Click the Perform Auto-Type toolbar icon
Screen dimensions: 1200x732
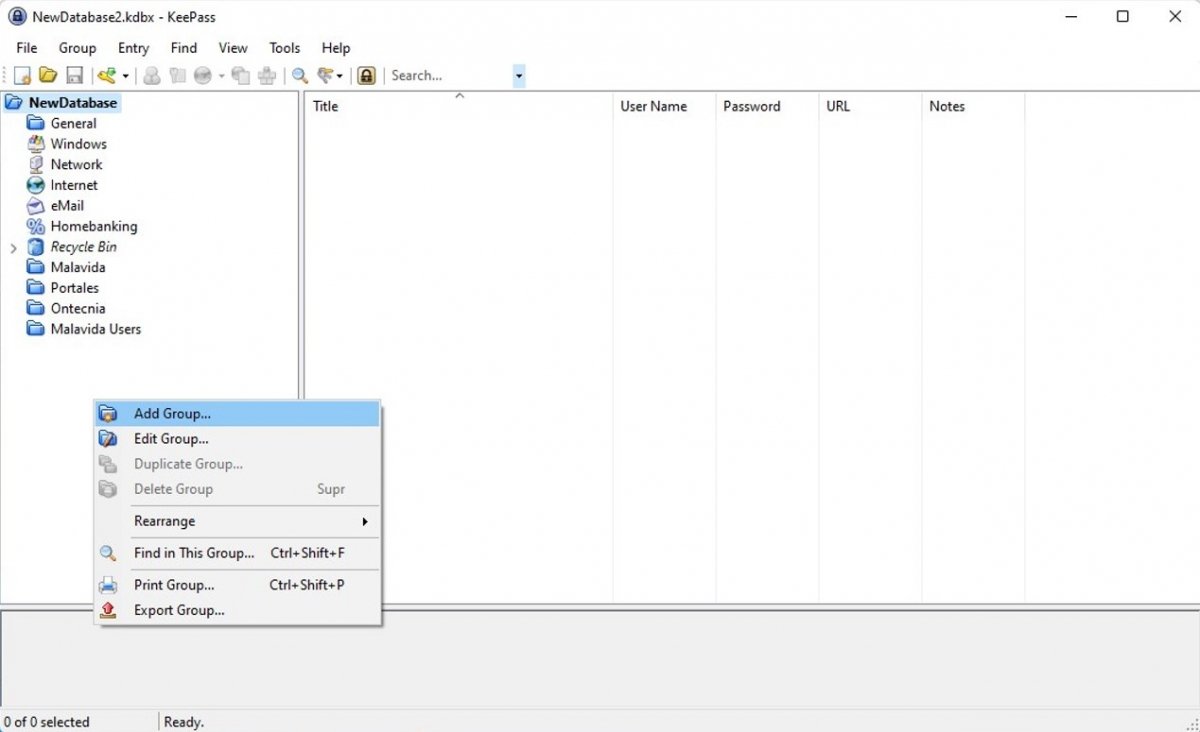click(x=267, y=75)
